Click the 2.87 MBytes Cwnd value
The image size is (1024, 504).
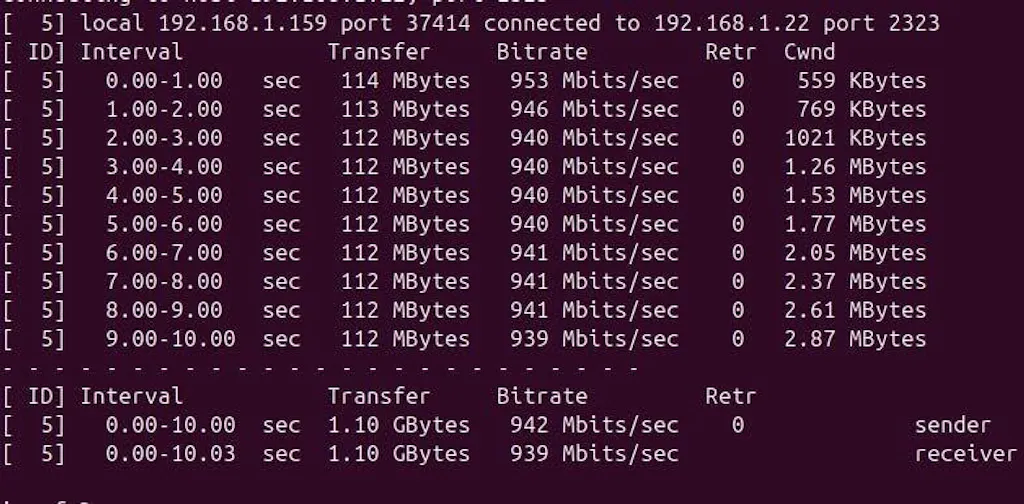tap(855, 339)
